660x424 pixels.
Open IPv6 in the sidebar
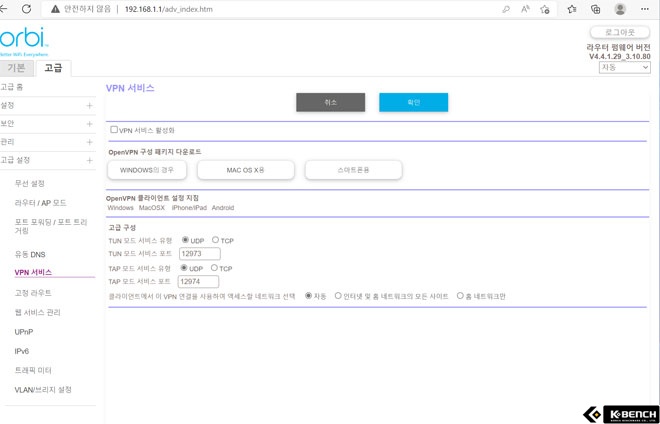pos(21,351)
